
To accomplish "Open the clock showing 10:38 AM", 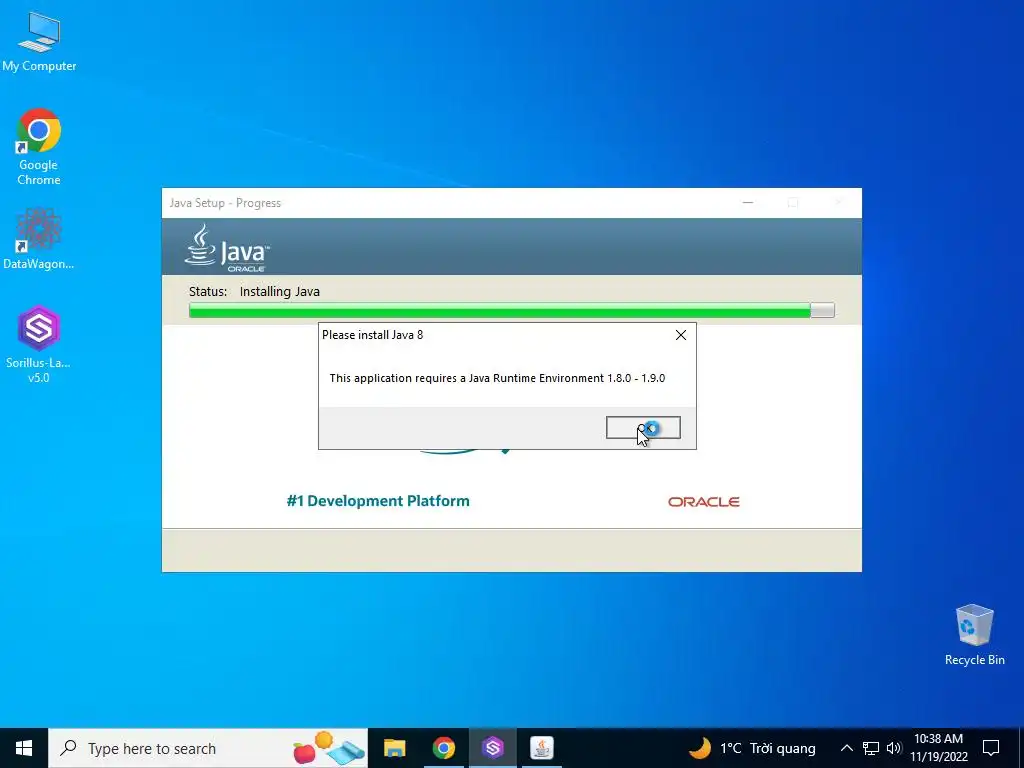I will click(x=938, y=748).
